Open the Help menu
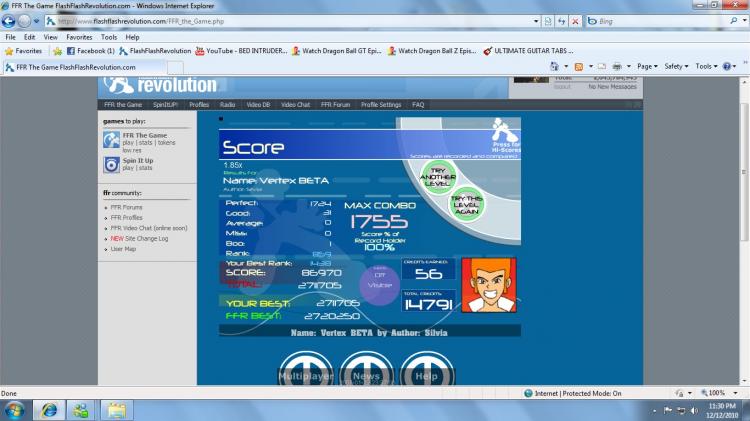Viewport: 750px width, 421px height. (x=132, y=37)
